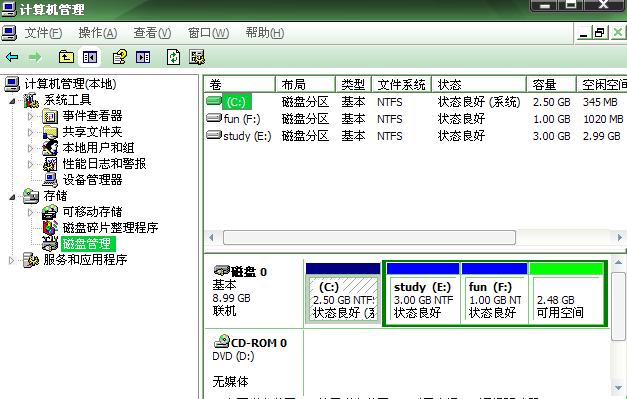Click the DVD (D:) label under CD-ROM 0

pyautogui.click(x=233, y=356)
